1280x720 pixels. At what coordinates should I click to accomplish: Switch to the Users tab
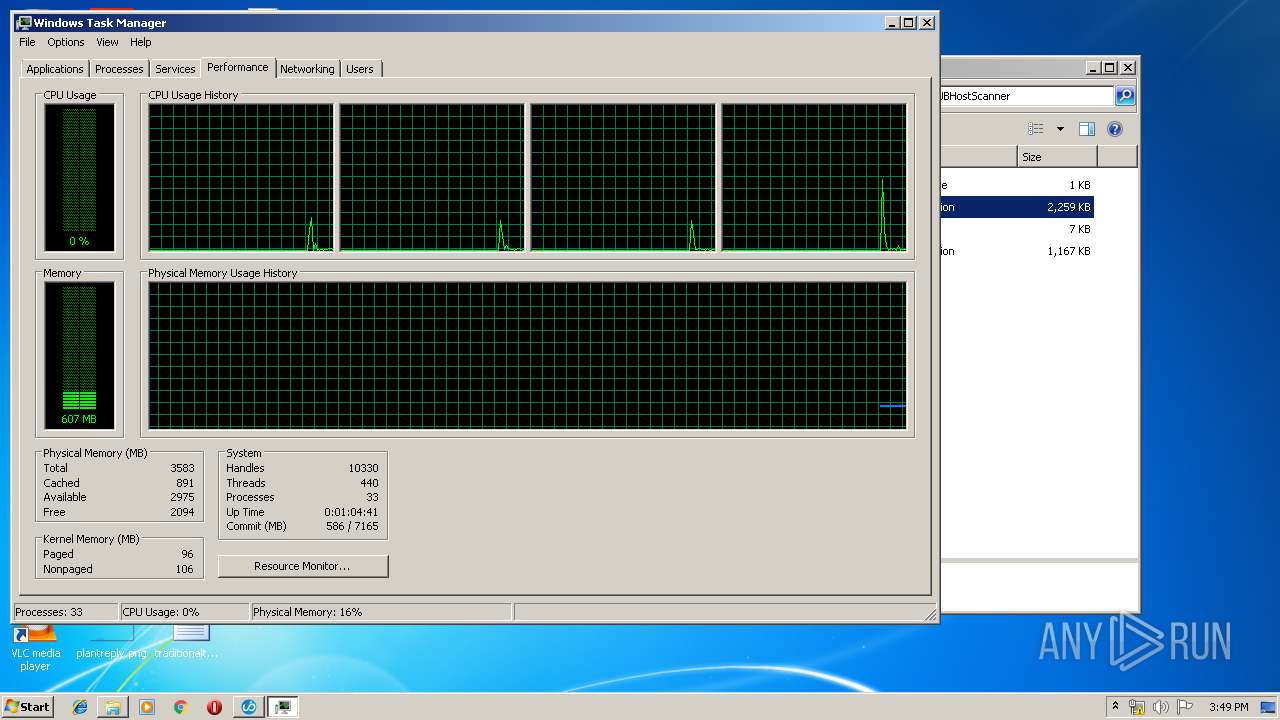click(x=360, y=69)
